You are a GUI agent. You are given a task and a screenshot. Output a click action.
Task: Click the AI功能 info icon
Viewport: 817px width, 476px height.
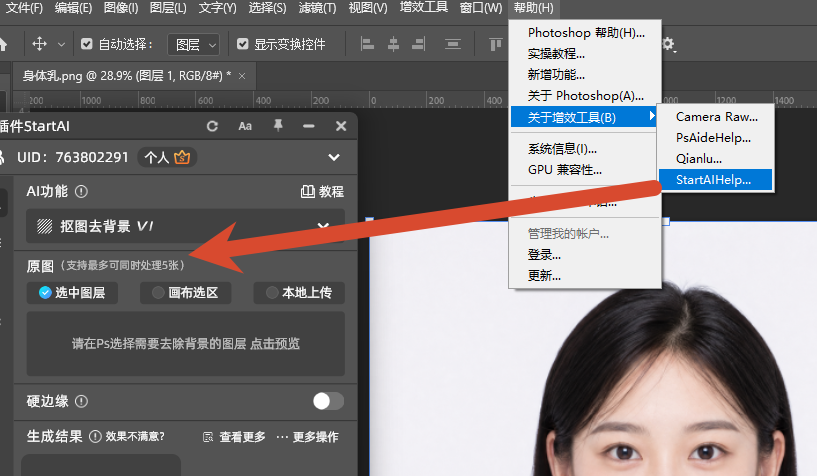[81, 192]
